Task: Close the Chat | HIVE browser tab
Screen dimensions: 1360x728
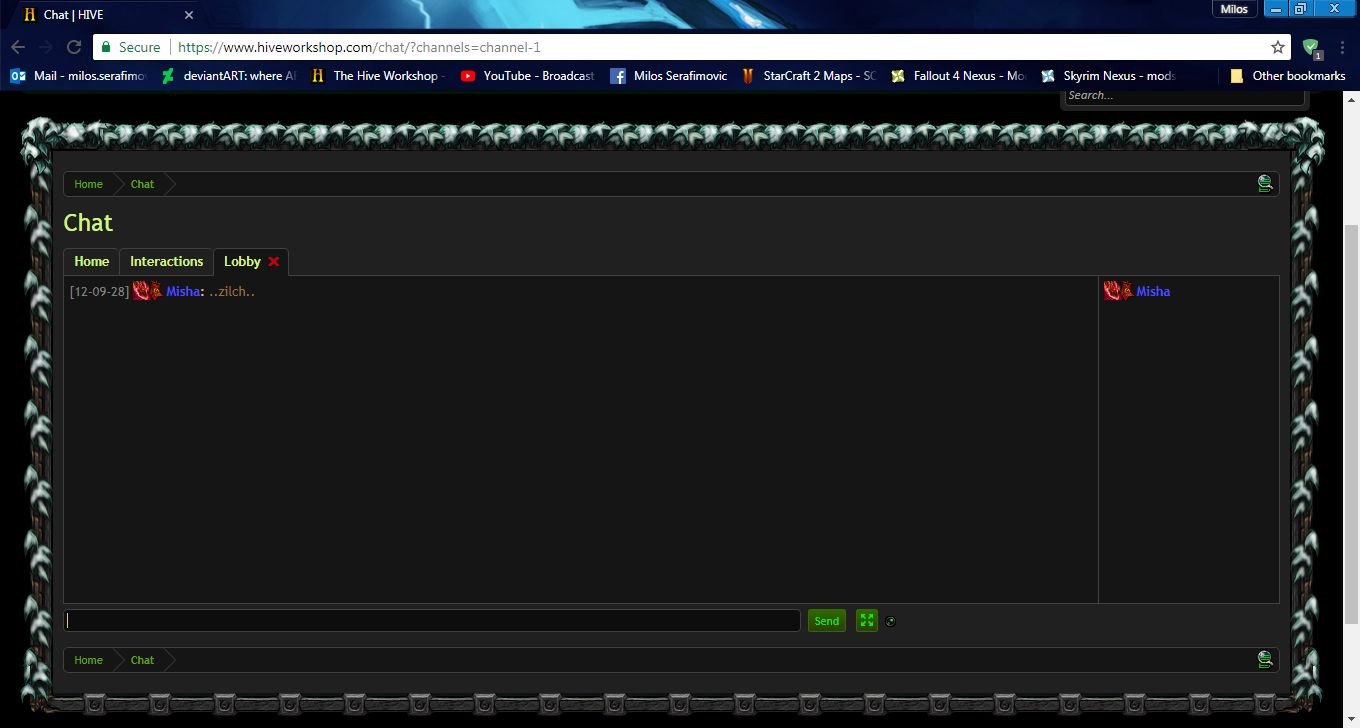Action: (x=189, y=15)
